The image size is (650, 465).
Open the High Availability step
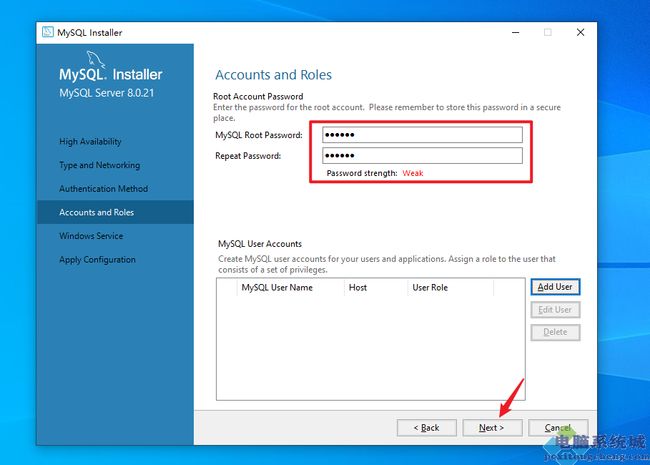click(x=90, y=142)
